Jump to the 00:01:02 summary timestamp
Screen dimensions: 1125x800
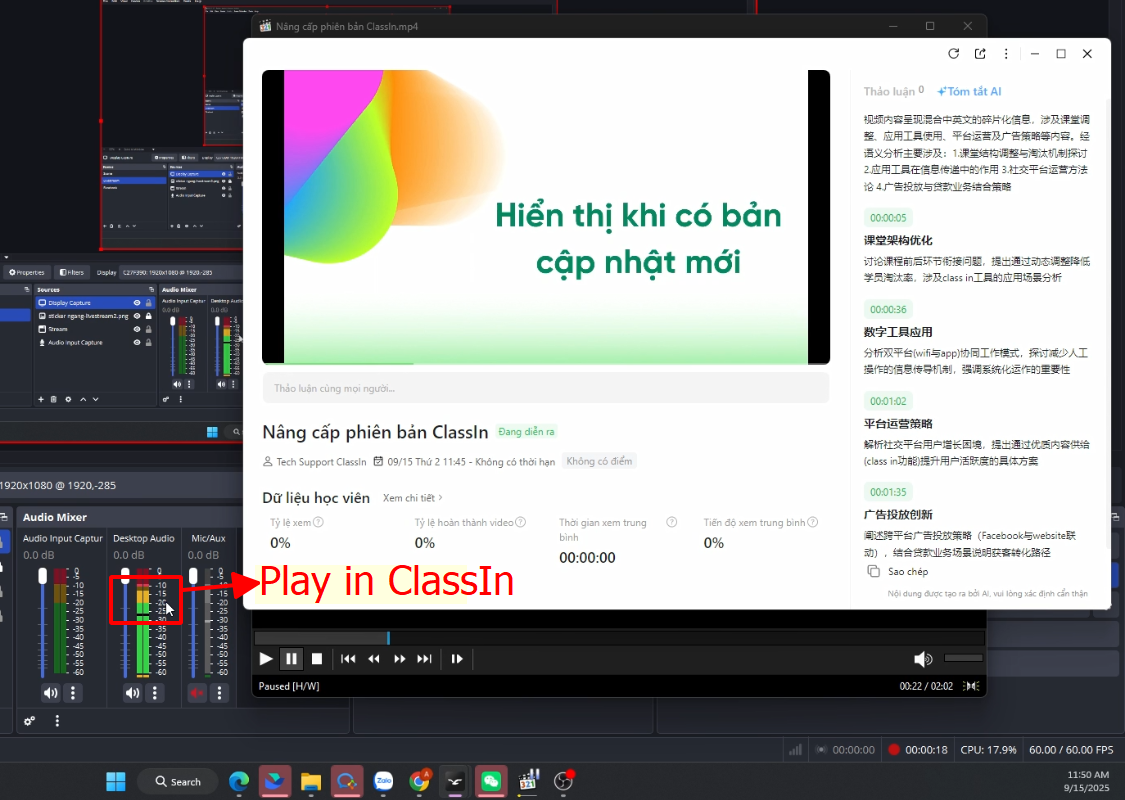click(888, 401)
